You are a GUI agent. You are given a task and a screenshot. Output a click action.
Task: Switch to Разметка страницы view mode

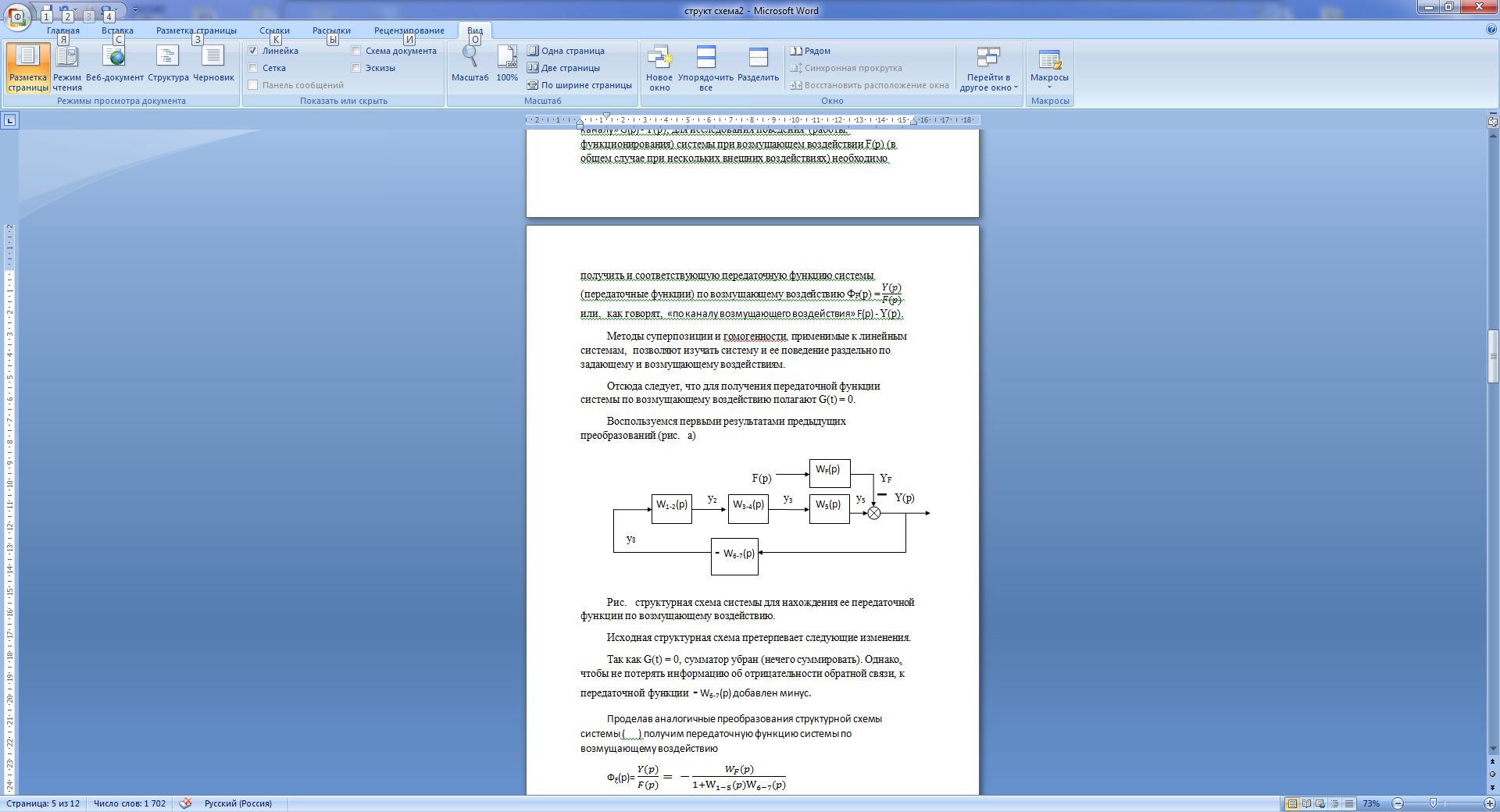point(27,68)
